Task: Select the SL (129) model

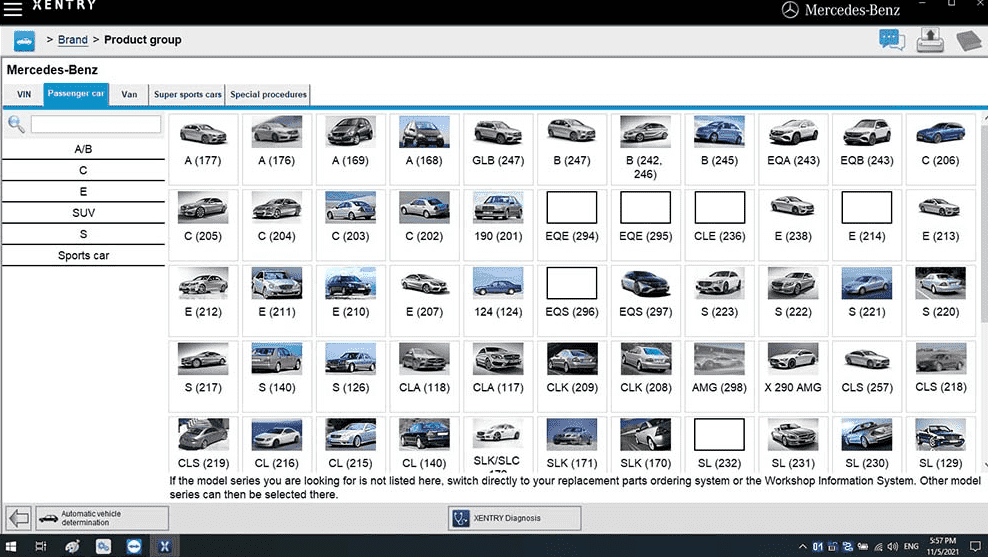Action: coord(940,444)
